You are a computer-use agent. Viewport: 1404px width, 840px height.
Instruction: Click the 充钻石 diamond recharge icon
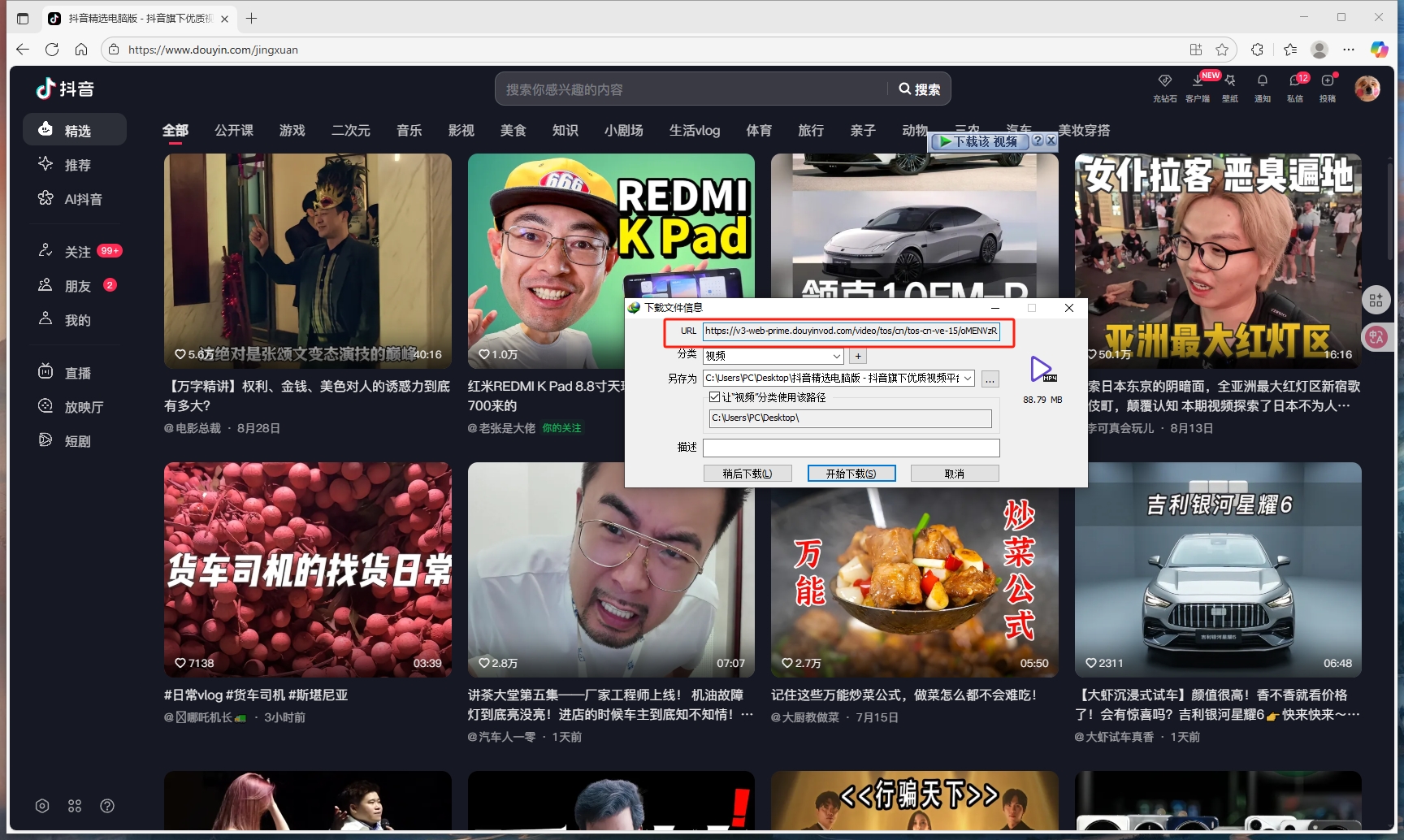[1164, 87]
